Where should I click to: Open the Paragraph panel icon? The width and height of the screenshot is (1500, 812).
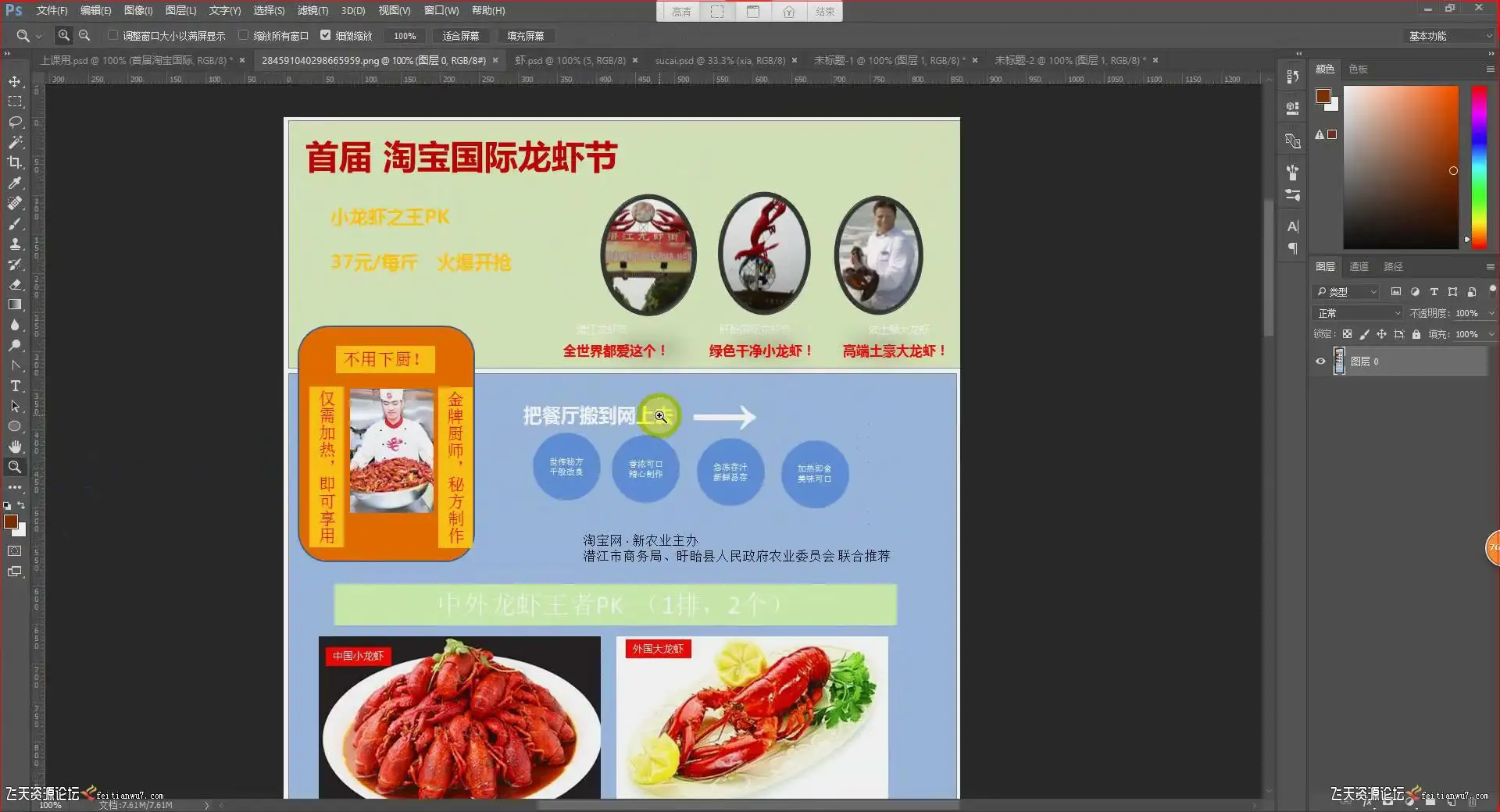pyautogui.click(x=1293, y=248)
